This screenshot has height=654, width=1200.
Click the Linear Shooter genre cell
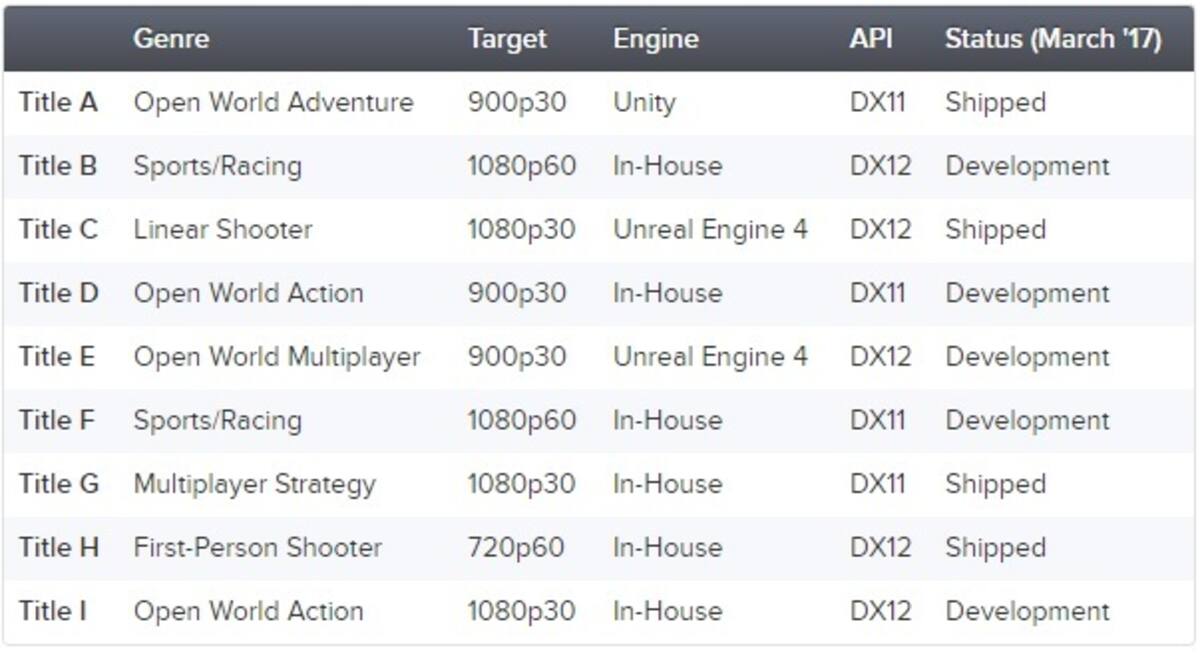tap(223, 229)
